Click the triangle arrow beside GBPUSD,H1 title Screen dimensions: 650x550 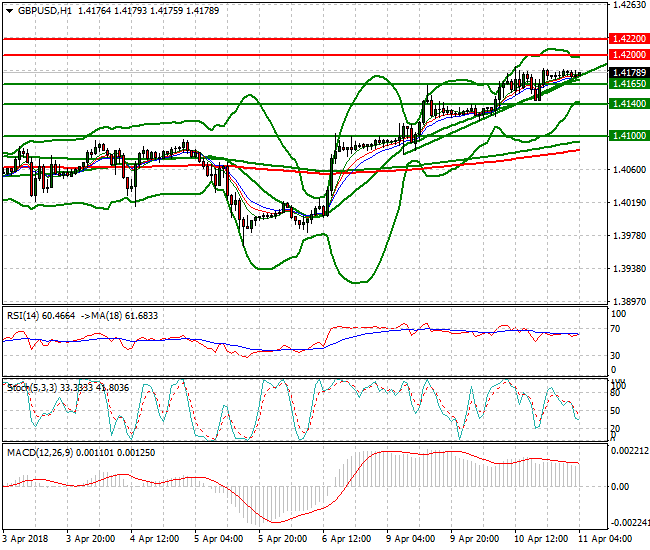(x=9, y=9)
